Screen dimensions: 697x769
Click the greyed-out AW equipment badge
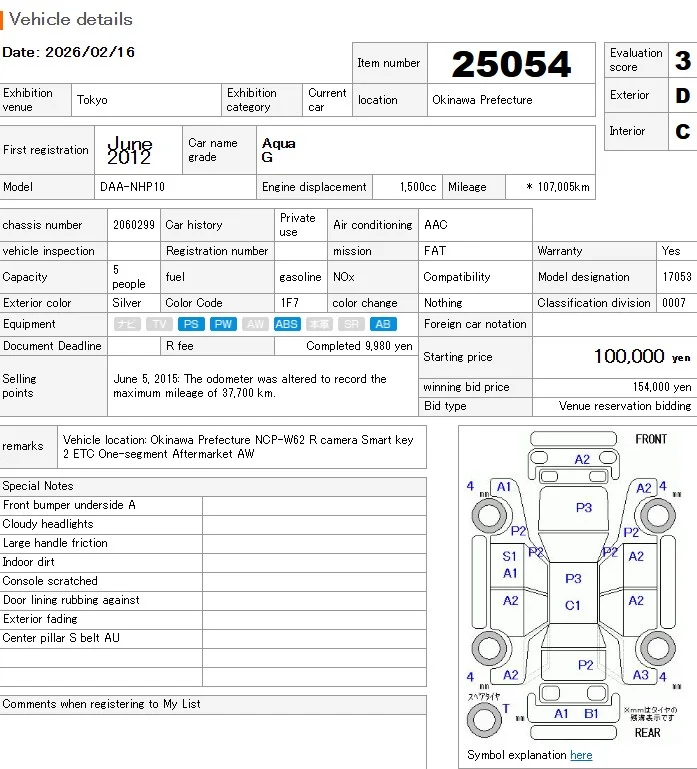pyautogui.click(x=255, y=324)
